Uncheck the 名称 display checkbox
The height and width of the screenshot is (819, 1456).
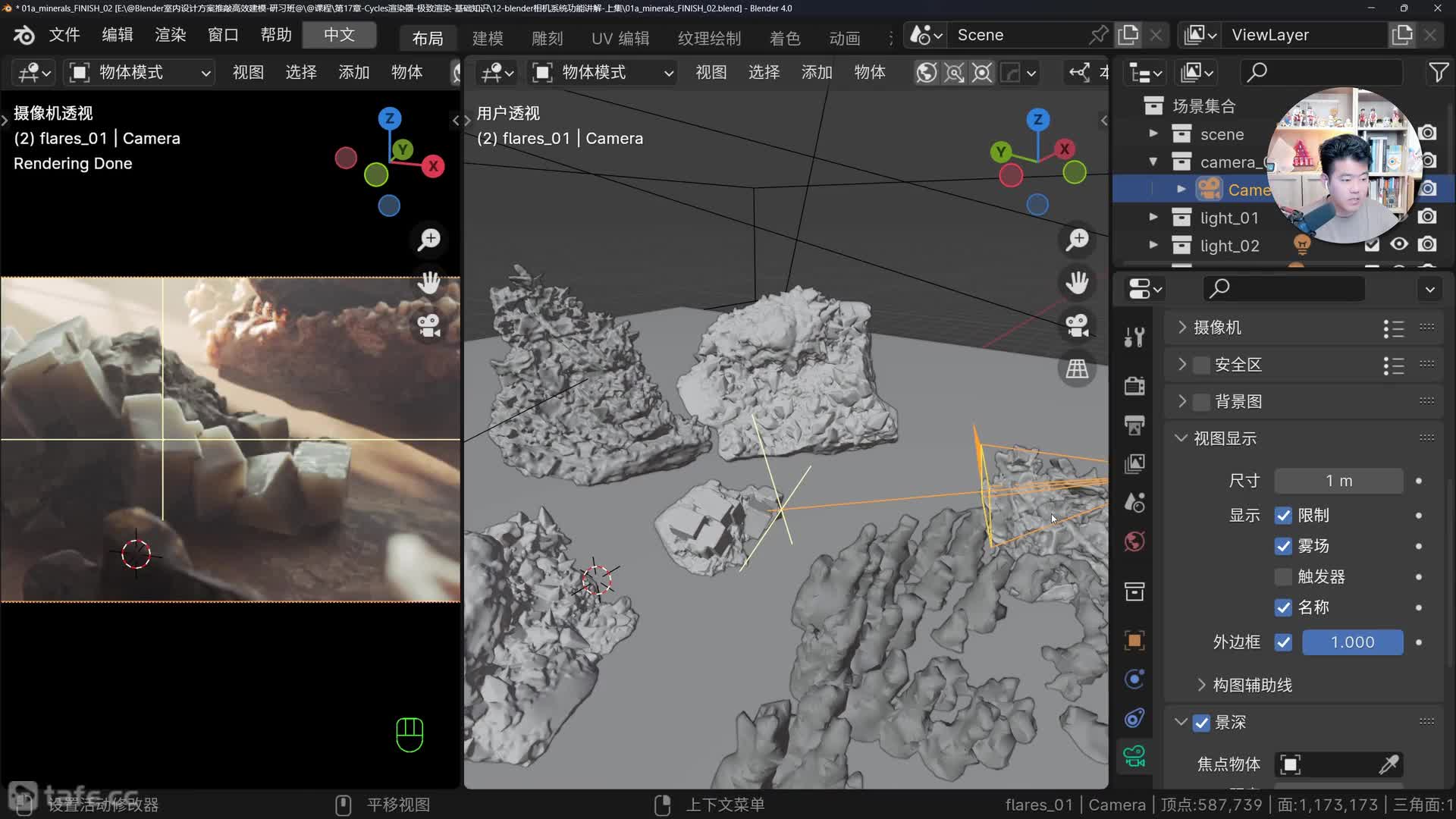tap(1283, 607)
